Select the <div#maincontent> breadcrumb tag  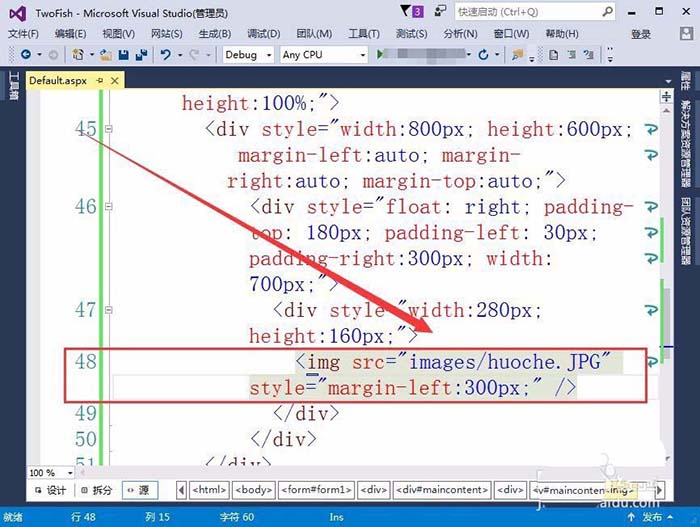click(x=442, y=490)
